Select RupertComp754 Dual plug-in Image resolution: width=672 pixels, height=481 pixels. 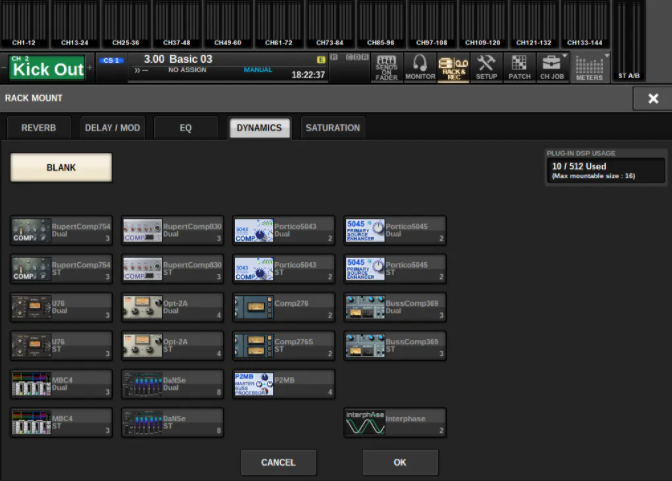pos(61,231)
